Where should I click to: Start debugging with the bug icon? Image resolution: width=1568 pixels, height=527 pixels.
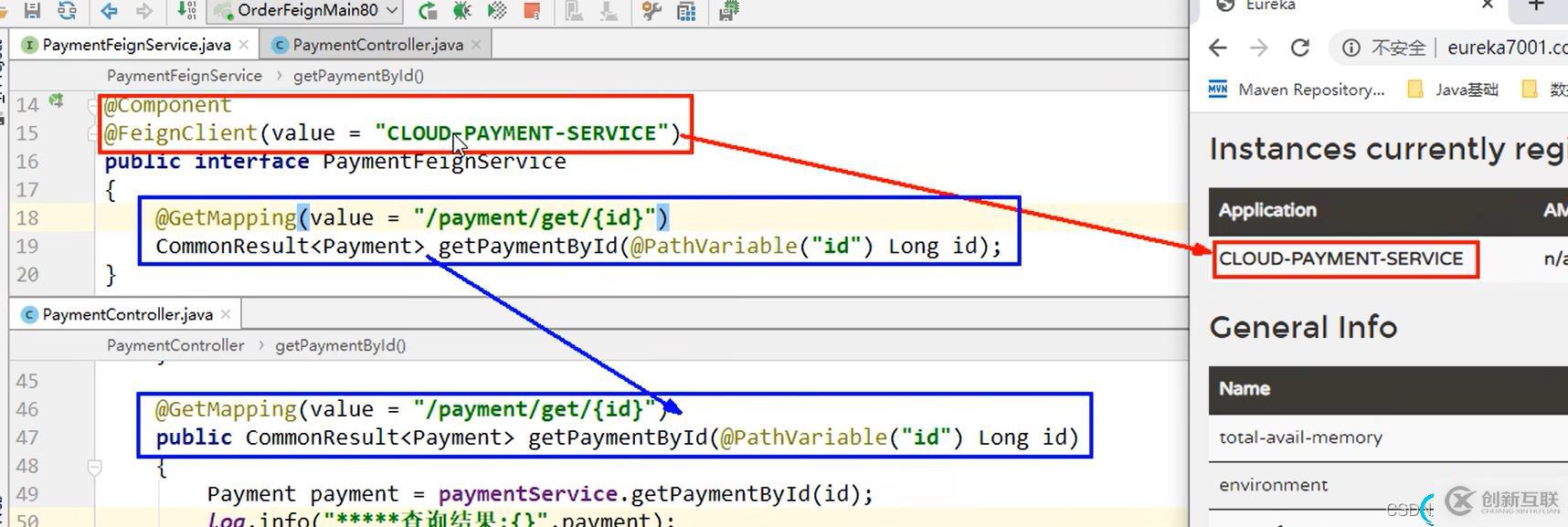tap(462, 11)
